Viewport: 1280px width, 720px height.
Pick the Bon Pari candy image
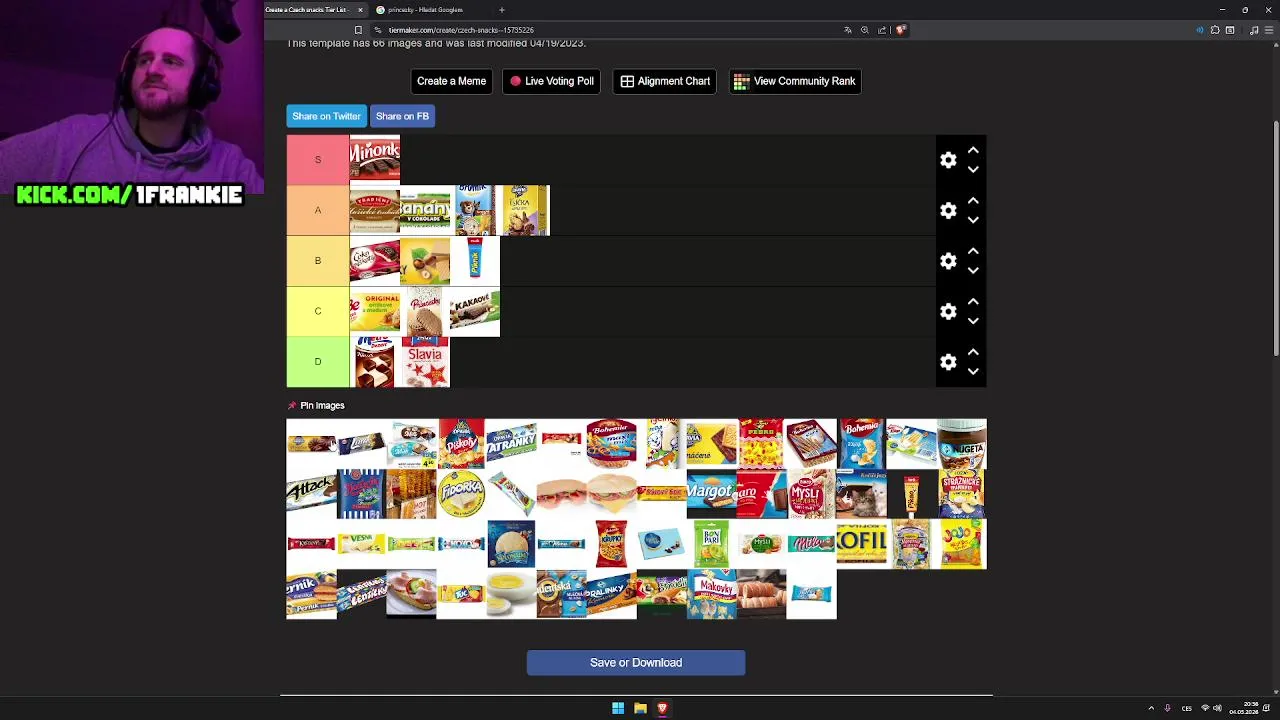711,544
